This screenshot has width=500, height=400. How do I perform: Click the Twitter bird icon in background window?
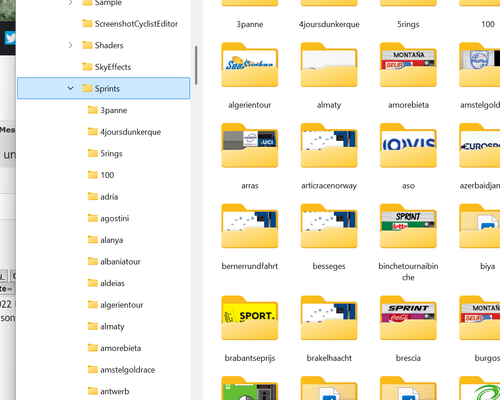pos(10,38)
